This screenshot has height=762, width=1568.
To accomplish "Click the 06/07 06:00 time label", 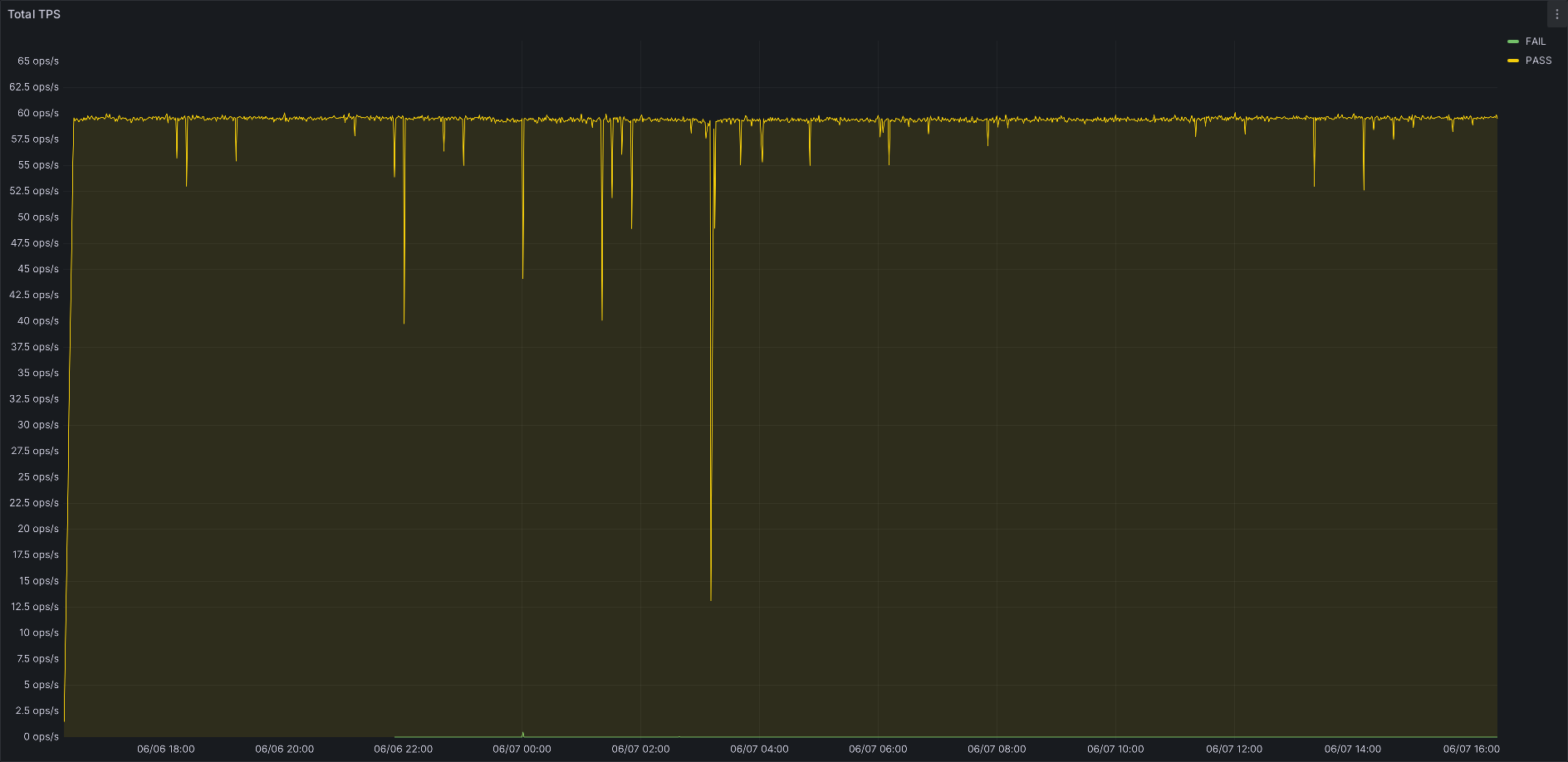I will 879,749.
